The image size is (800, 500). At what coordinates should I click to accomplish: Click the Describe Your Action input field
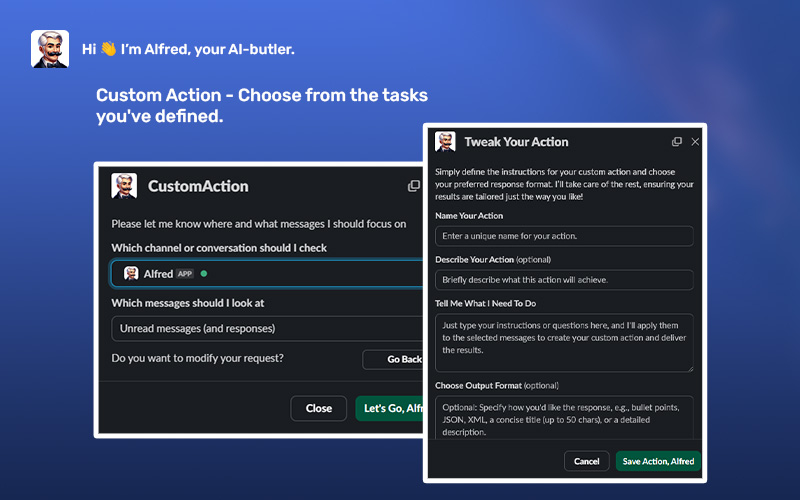pos(564,280)
